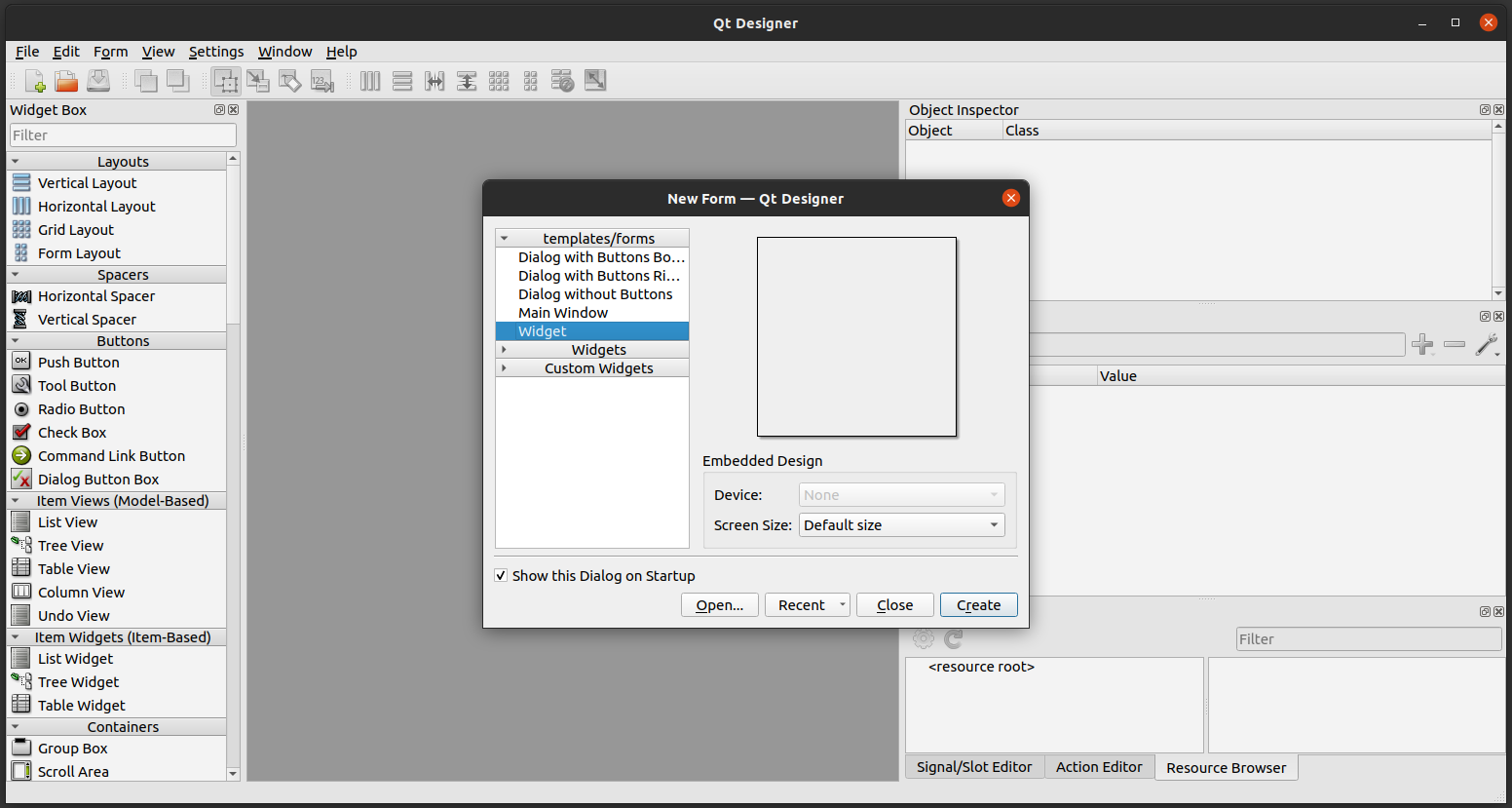
Task: Click the Adjust Size toolbar icon
Action: [x=595, y=81]
